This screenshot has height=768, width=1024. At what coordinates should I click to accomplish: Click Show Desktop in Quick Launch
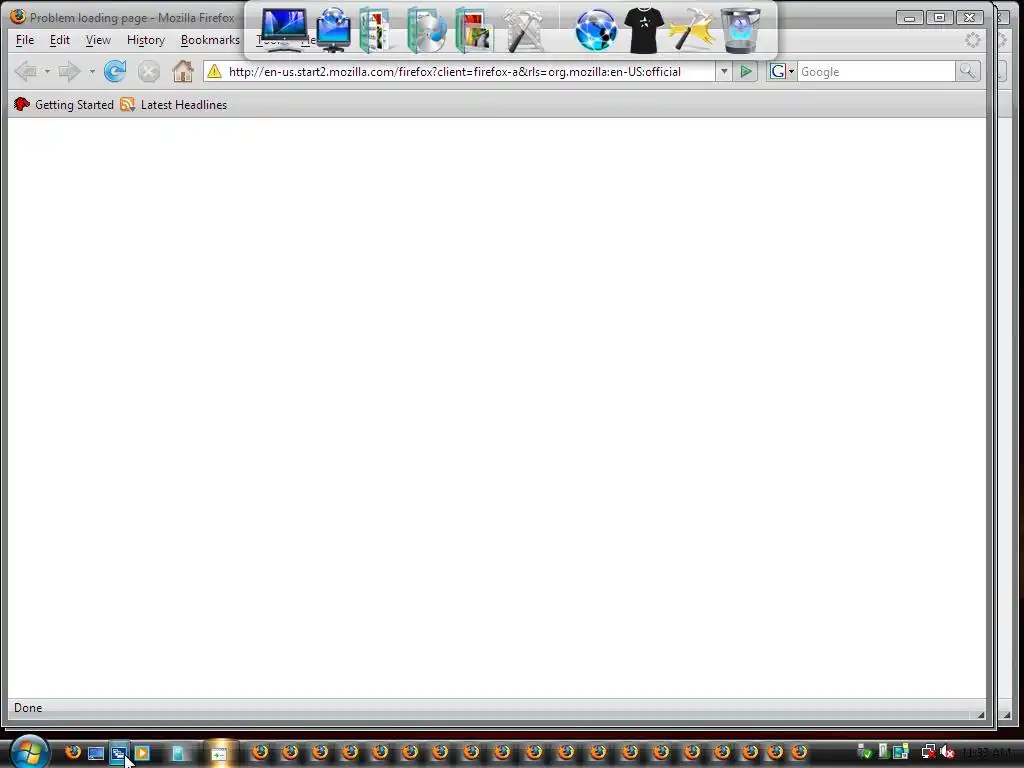click(x=96, y=754)
